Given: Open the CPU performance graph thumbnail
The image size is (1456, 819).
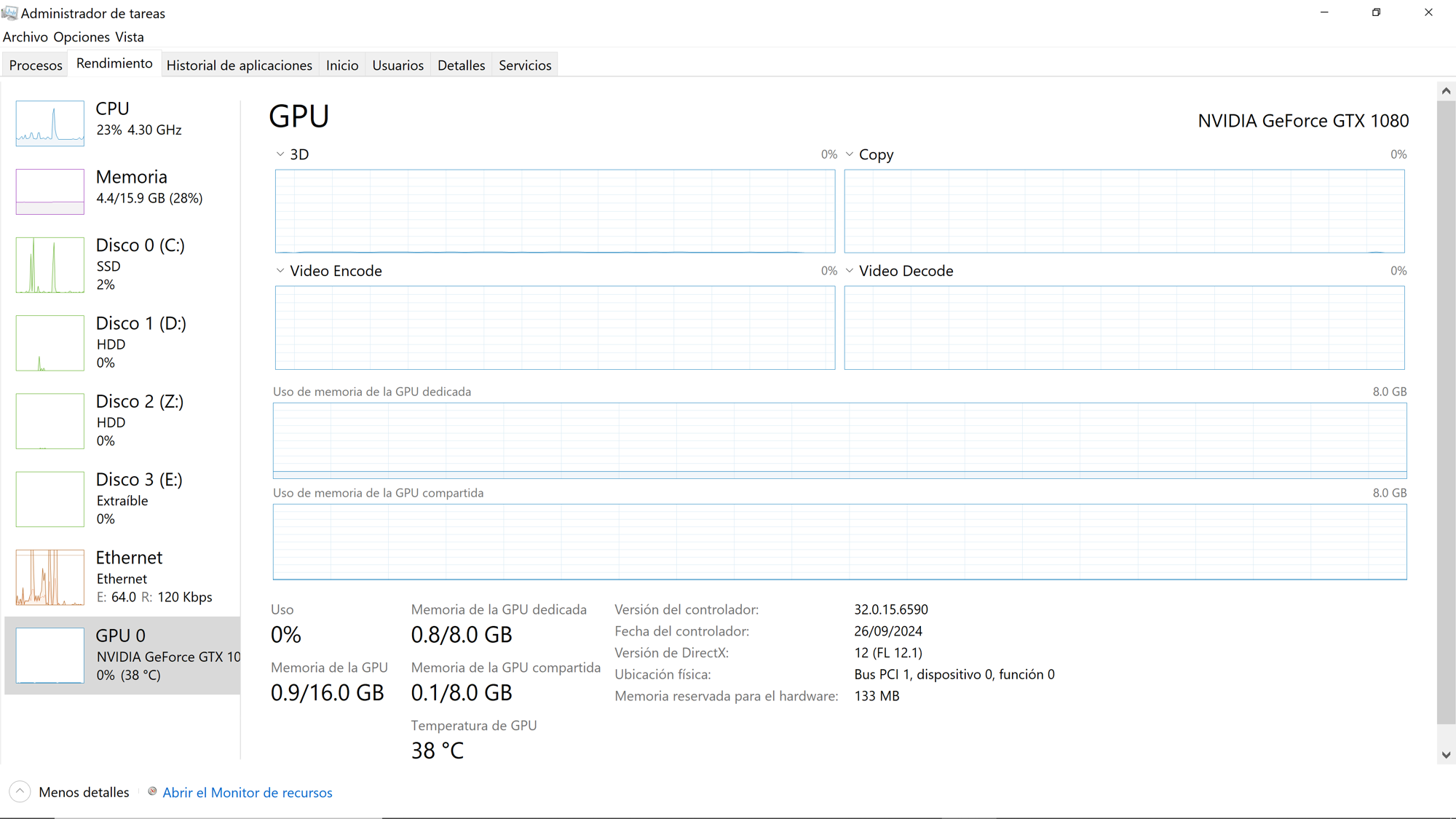Looking at the screenshot, I should (x=50, y=123).
